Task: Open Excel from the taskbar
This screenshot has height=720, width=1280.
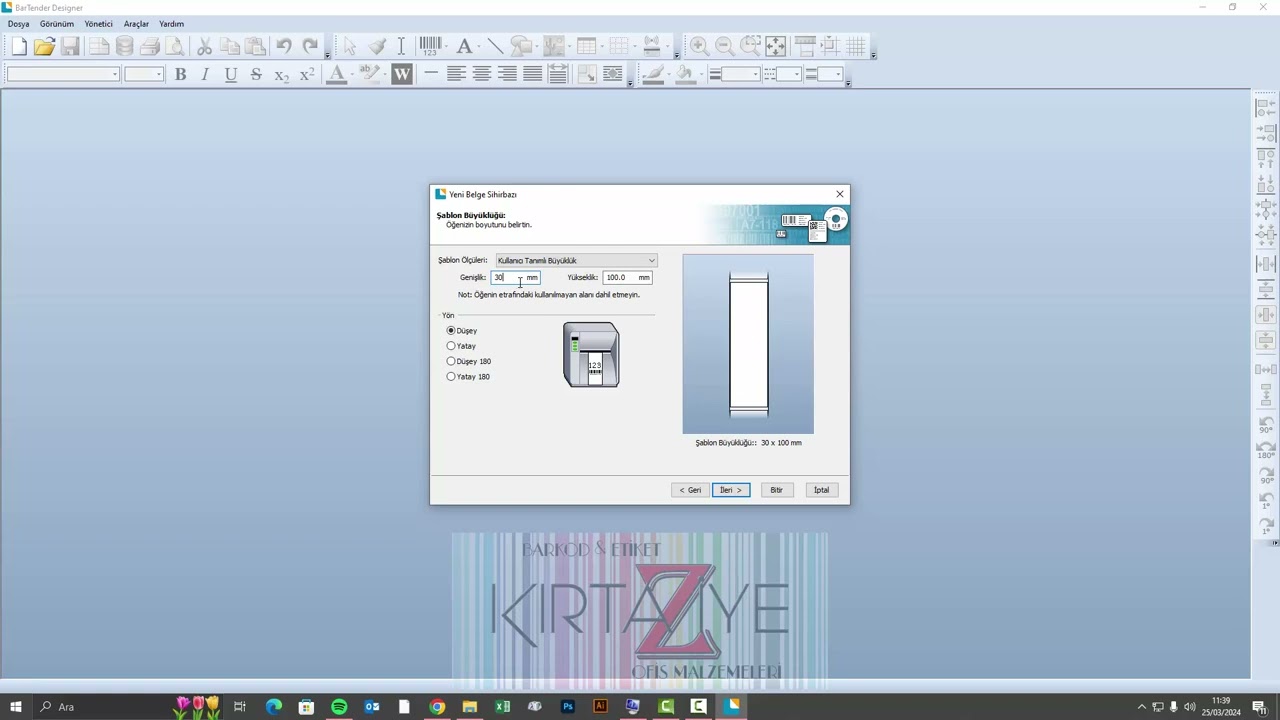Action: point(502,707)
